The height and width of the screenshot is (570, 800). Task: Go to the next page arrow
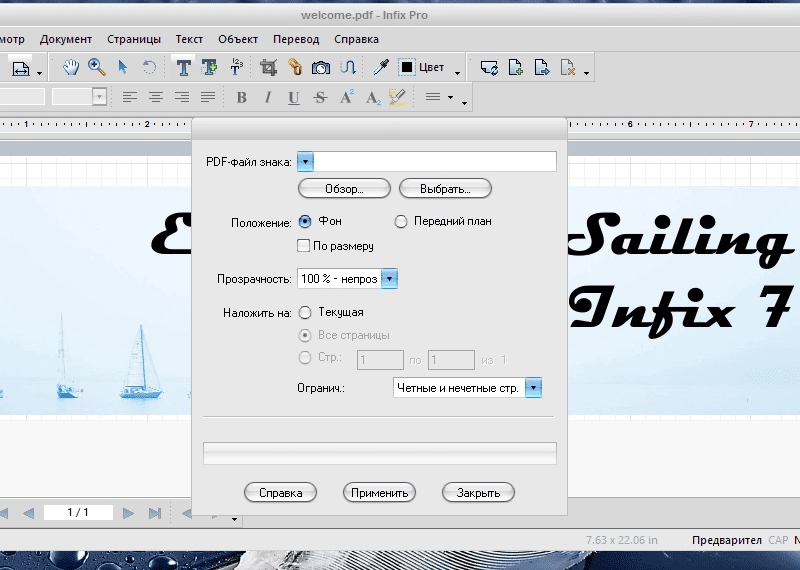pyautogui.click(x=128, y=513)
